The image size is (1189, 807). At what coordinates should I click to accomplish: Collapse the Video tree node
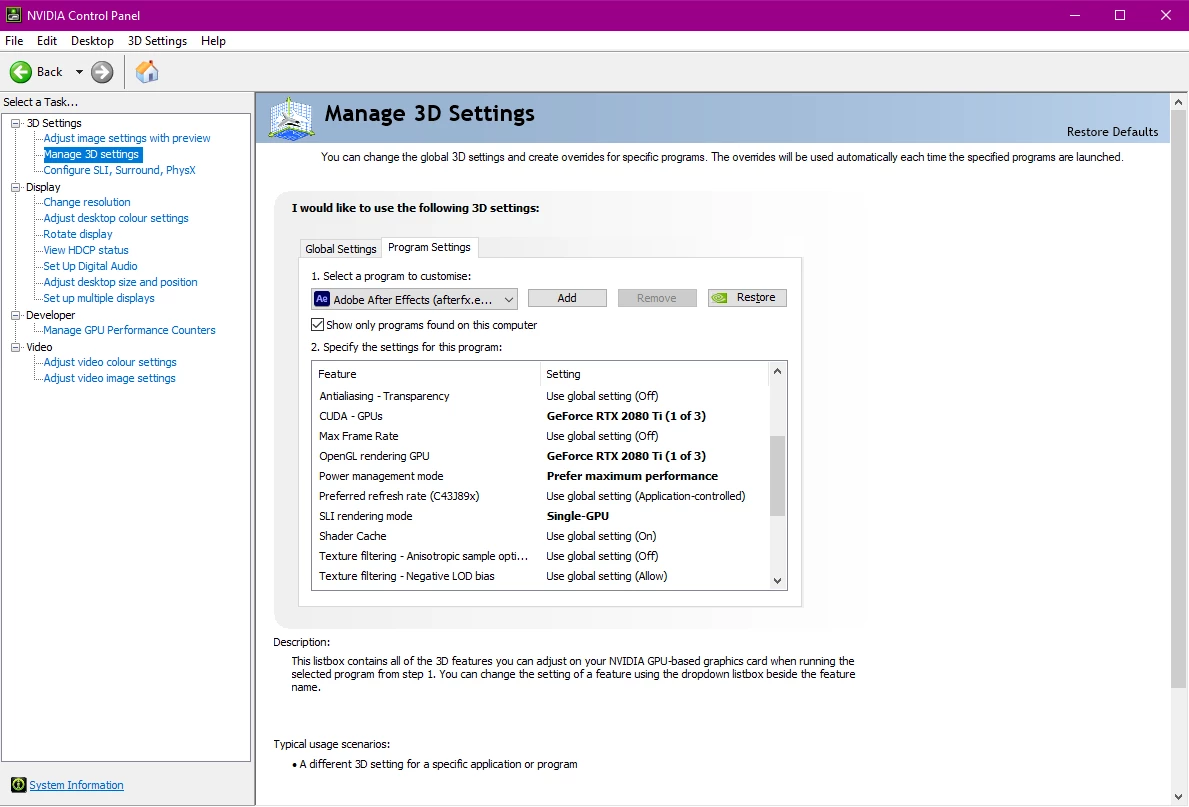pos(15,347)
